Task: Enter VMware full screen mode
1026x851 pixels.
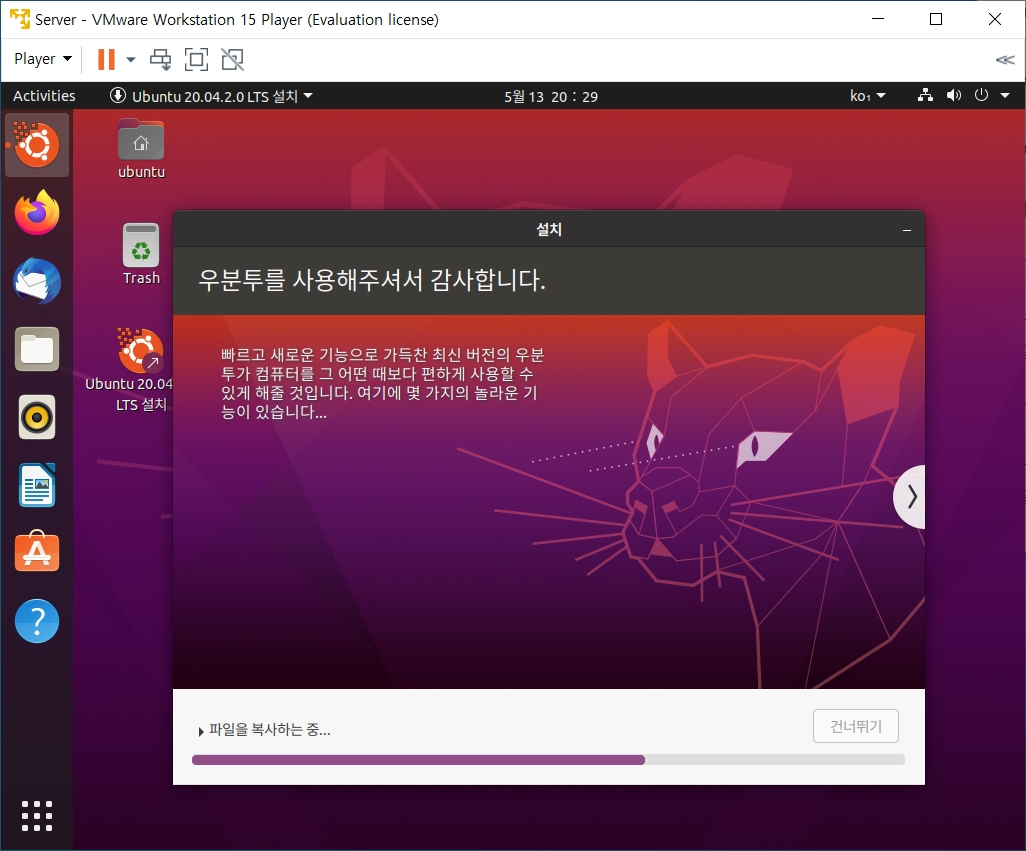Action: coord(196,60)
